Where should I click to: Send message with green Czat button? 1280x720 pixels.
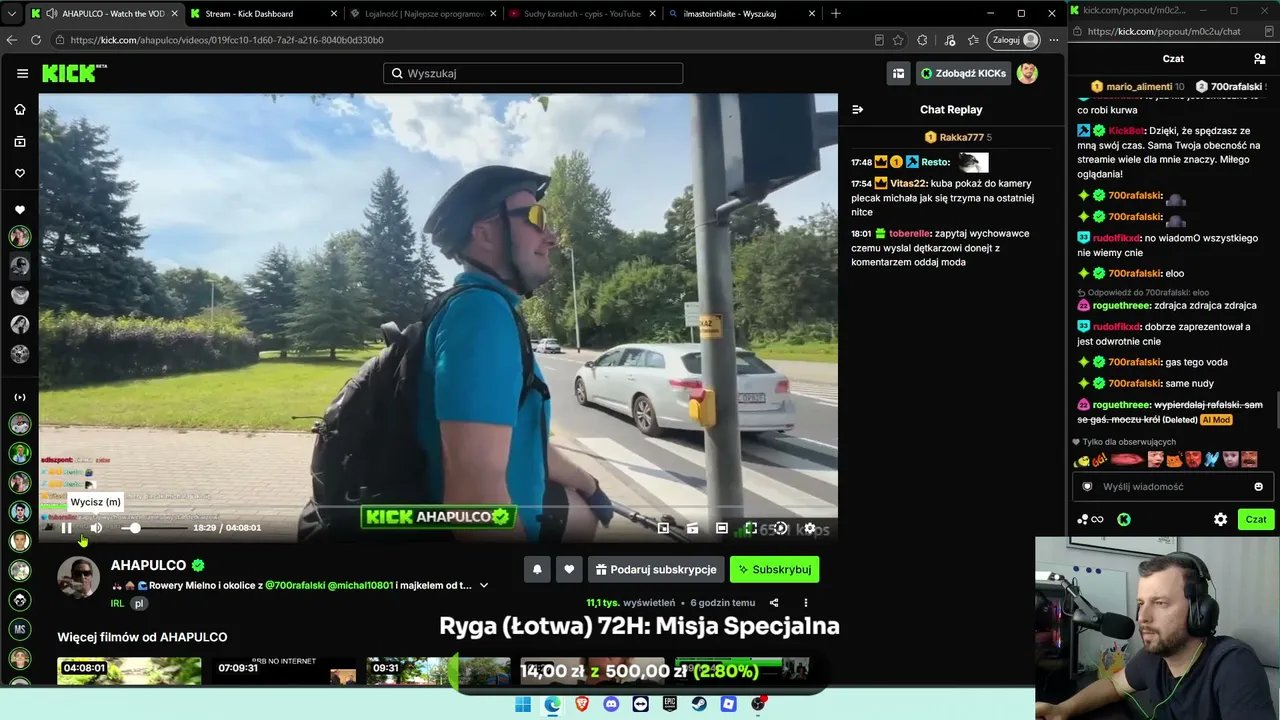pos(1256,519)
